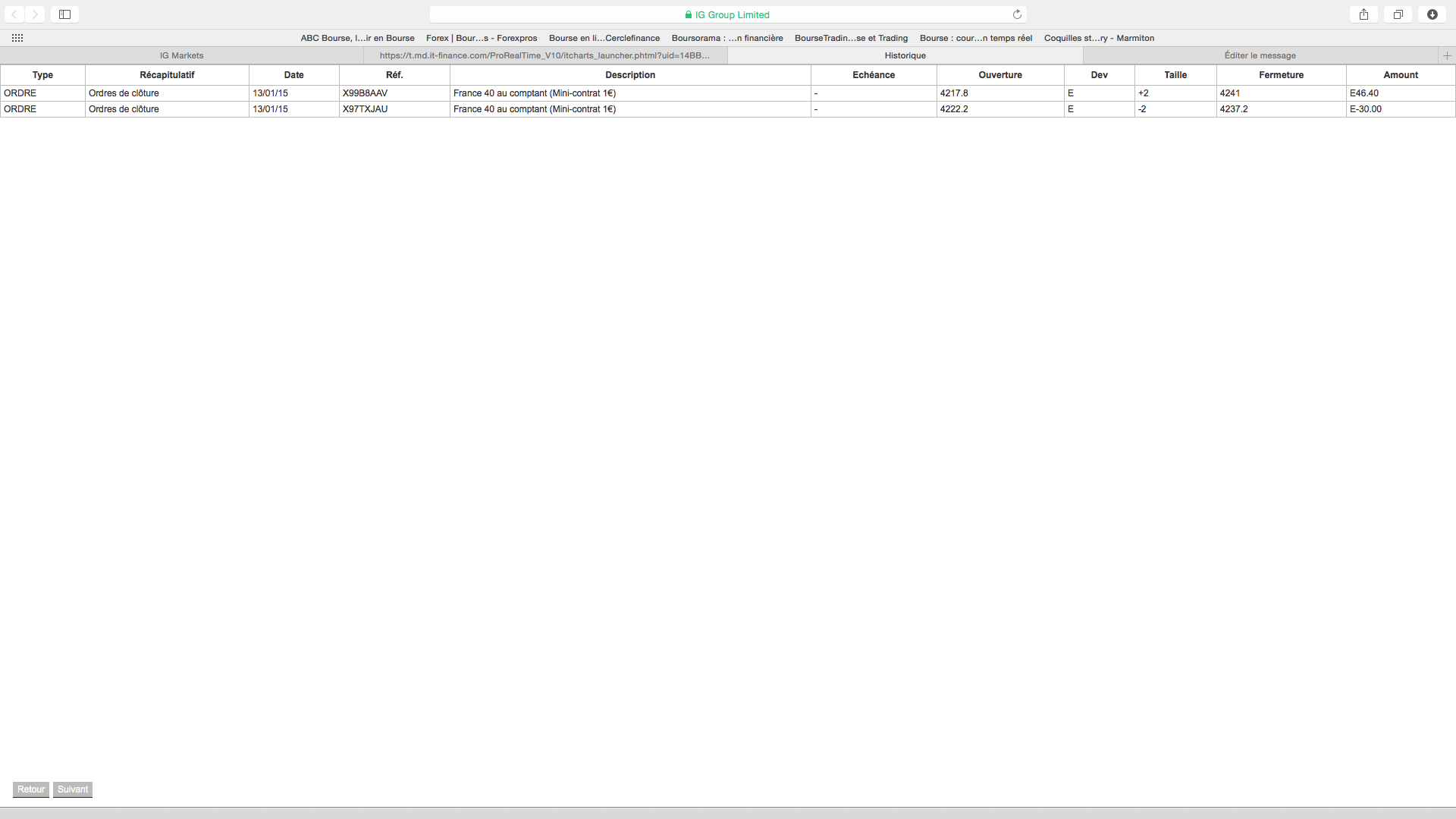Click the Amount column header
The image size is (1456, 819).
(x=1400, y=75)
